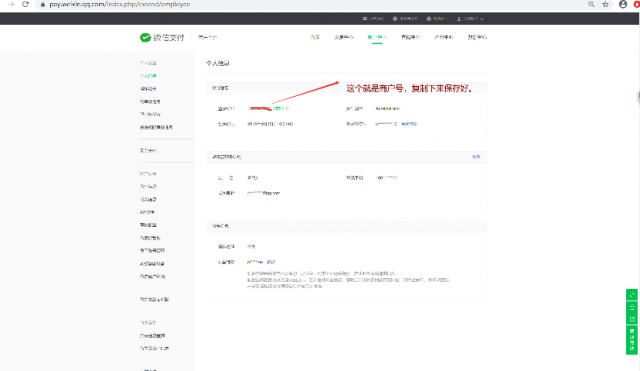The height and width of the screenshot is (371, 640).
Task: Reload the page with browser refresh icon
Action: (x=25, y=4)
